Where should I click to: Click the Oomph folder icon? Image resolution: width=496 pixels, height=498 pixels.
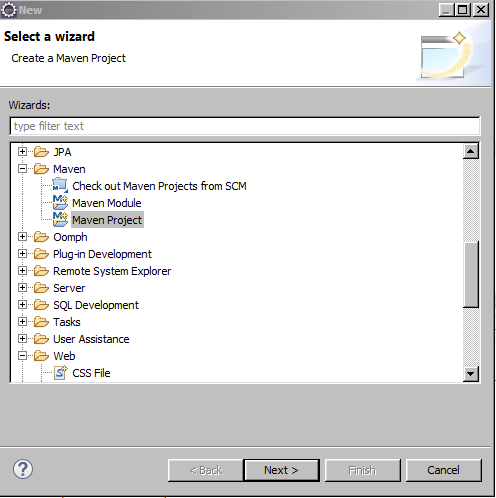pos(41,237)
